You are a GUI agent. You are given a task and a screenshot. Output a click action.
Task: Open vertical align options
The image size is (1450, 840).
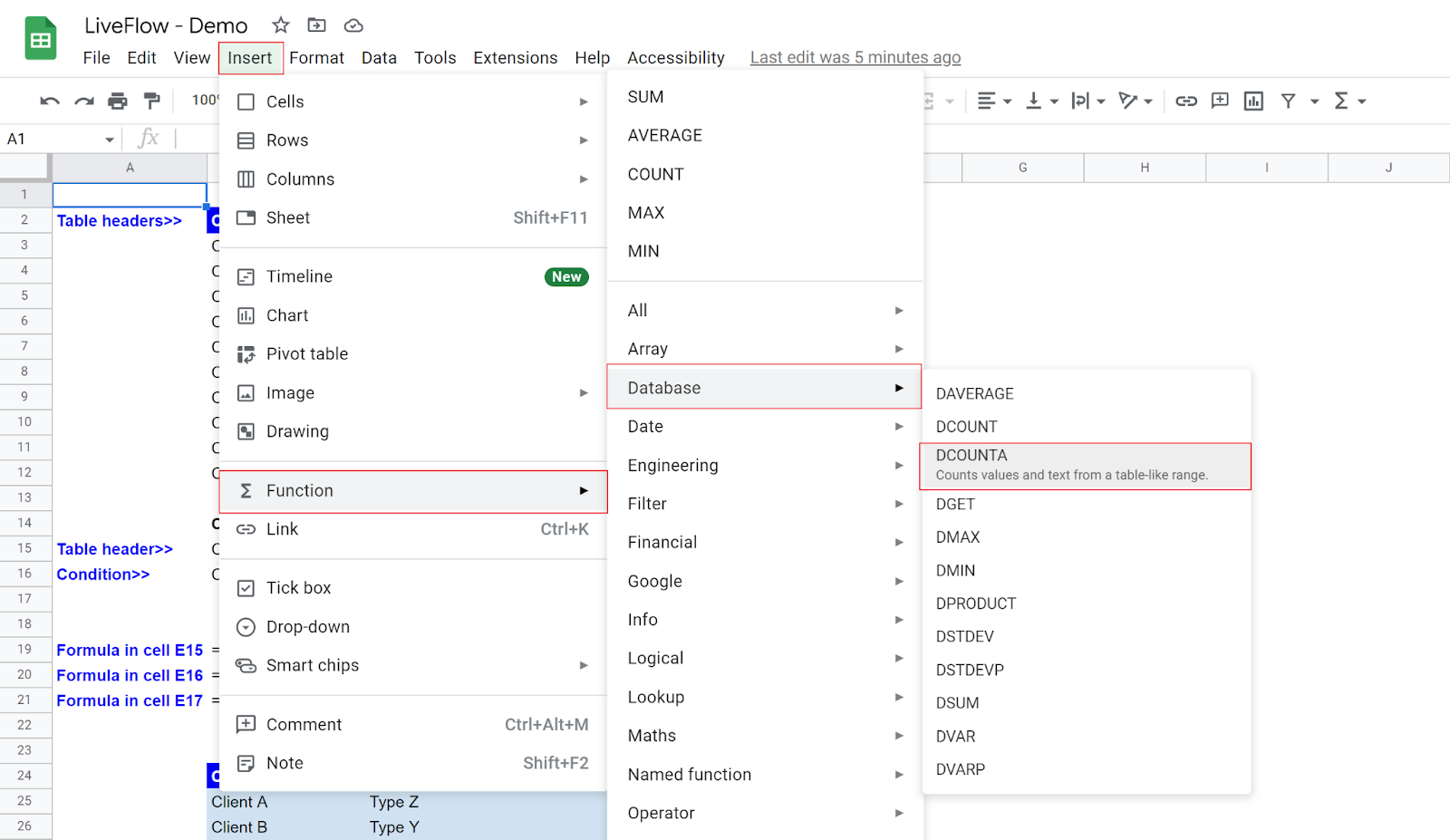(x=1041, y=101)
